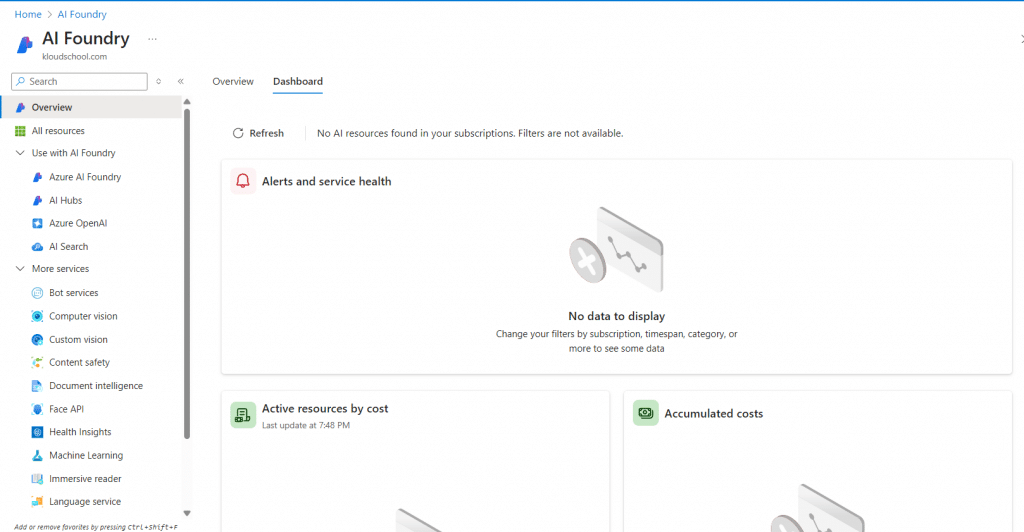Screen dimensions: 1024x532
Task: Click the Document intelligence icon
Action: [38, 386]
